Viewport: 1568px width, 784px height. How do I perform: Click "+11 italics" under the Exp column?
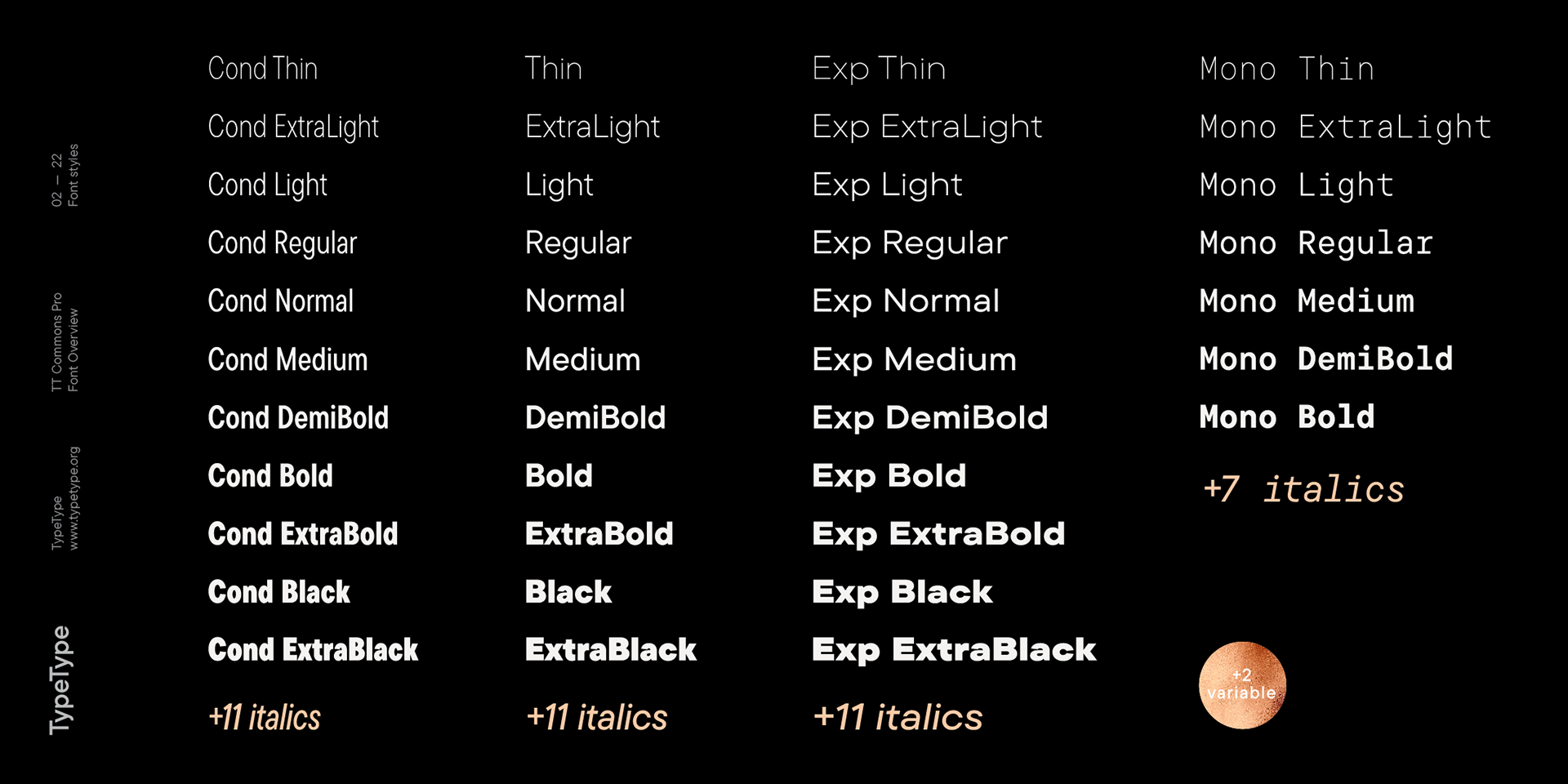898,718
